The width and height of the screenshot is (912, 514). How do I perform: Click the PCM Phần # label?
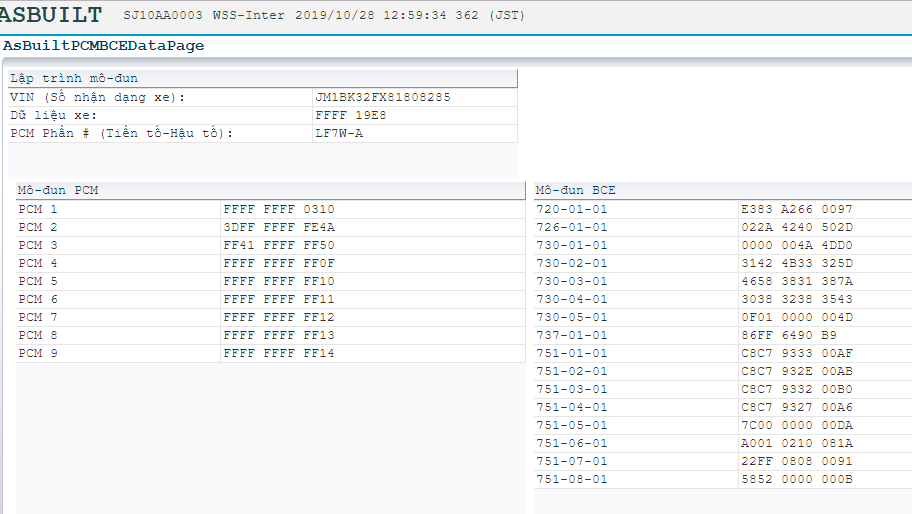pyautogui.click(x=120, y=133)
